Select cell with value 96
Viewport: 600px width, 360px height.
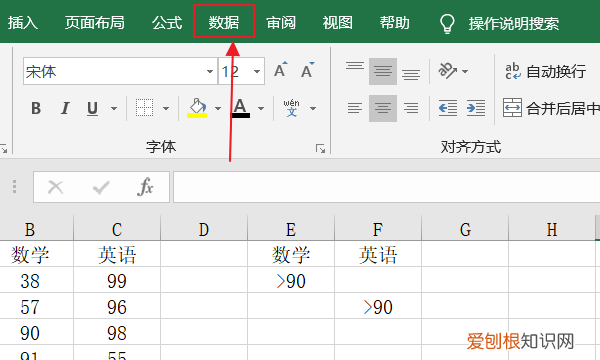pos(117,306)
